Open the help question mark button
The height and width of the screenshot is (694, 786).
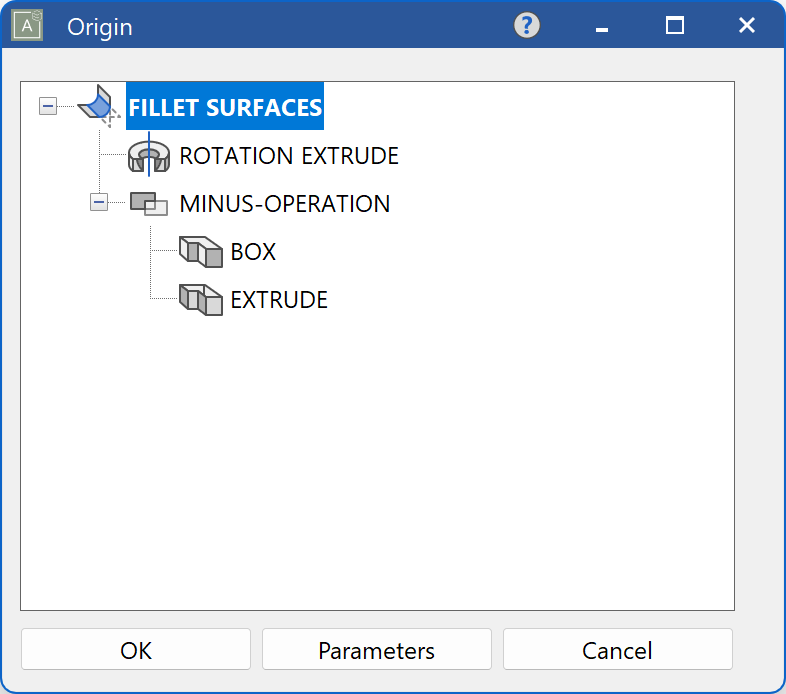tap(527, 26)
